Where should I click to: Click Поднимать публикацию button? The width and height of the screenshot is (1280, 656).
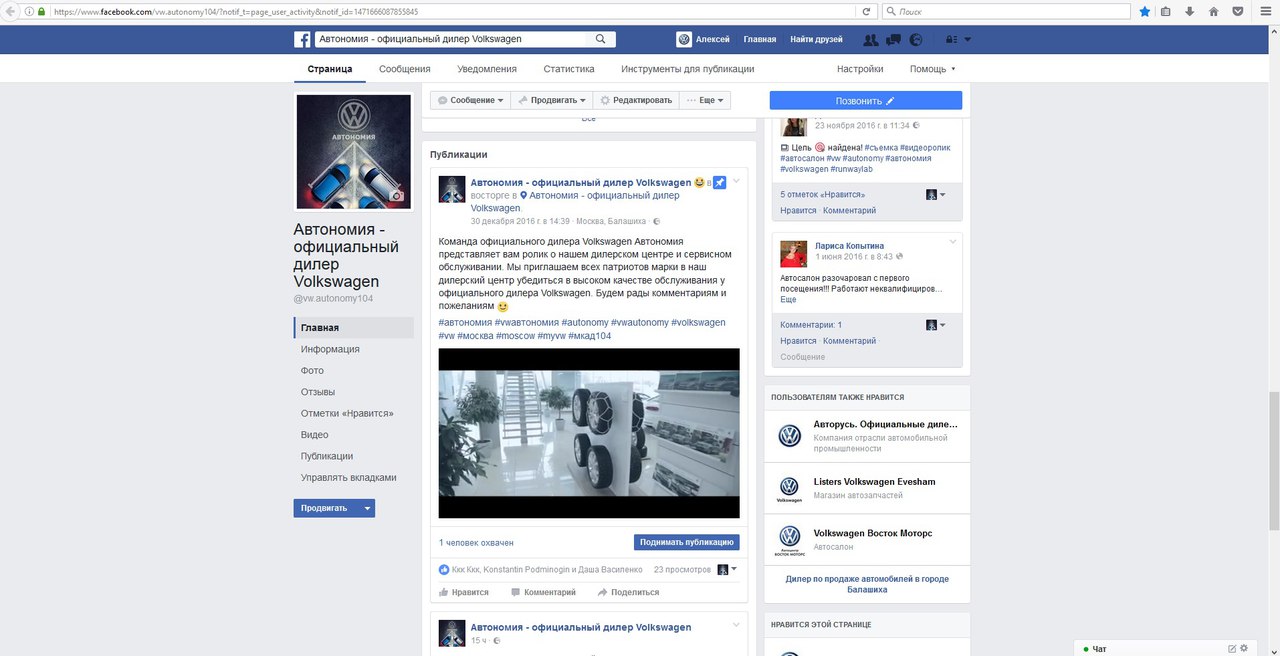click(686, 542)
